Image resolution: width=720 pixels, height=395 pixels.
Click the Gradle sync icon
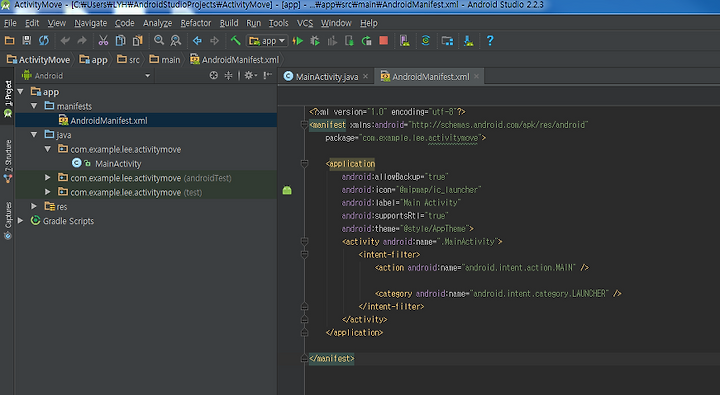click(x=426, y=41)
